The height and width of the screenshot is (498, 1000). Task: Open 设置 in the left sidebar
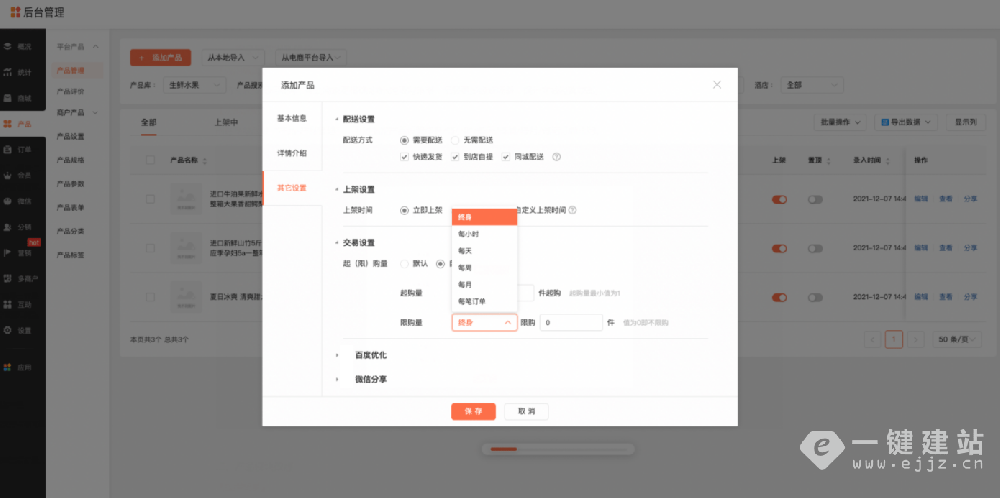(22, 329)
